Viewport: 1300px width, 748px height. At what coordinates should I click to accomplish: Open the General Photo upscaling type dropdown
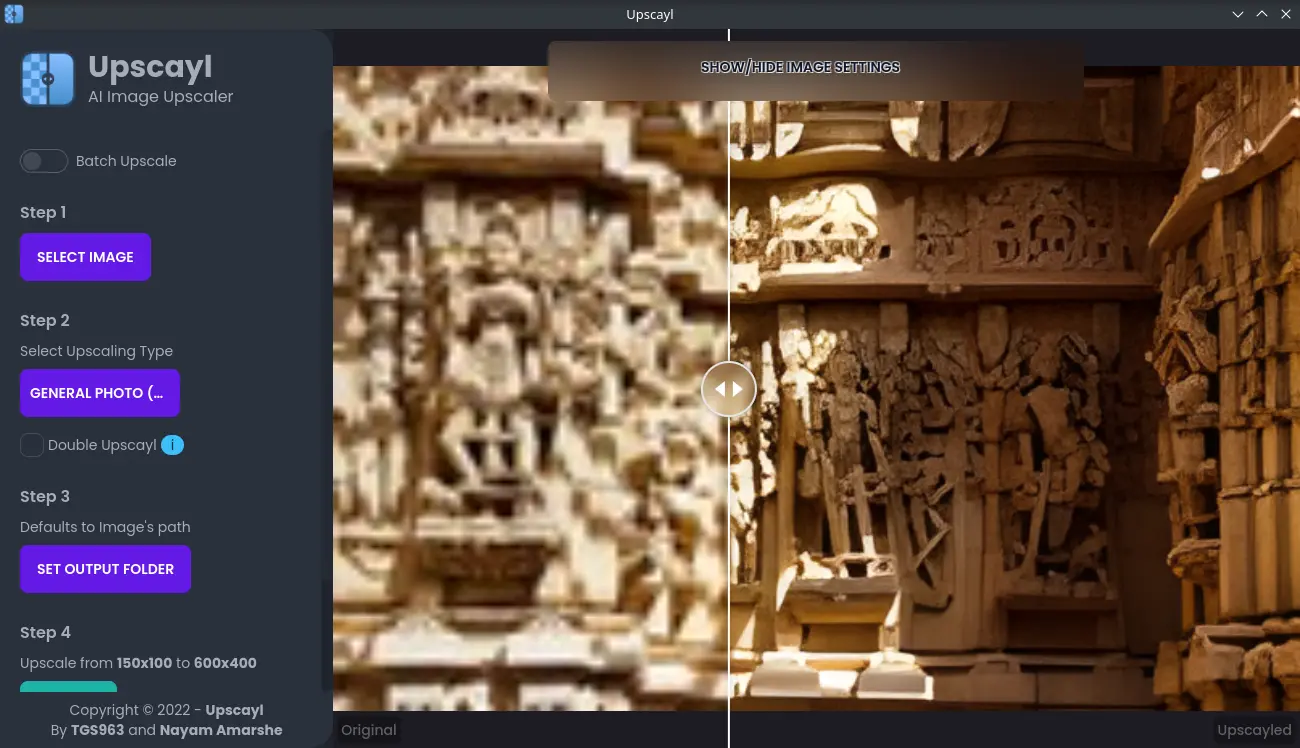[x=99, y=393]
